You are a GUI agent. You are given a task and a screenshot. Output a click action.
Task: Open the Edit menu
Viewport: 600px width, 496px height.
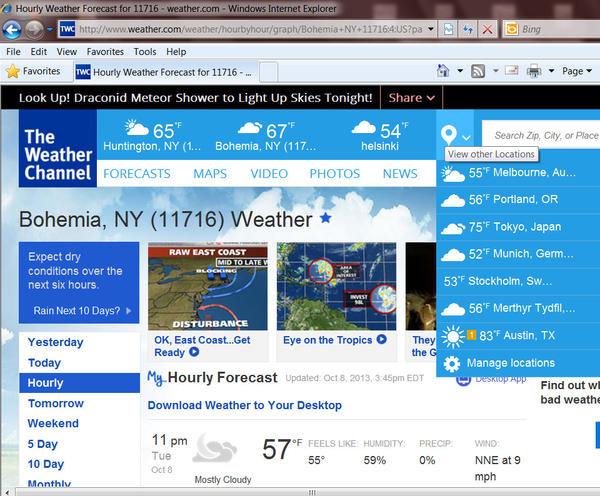[x=39, y=52]
